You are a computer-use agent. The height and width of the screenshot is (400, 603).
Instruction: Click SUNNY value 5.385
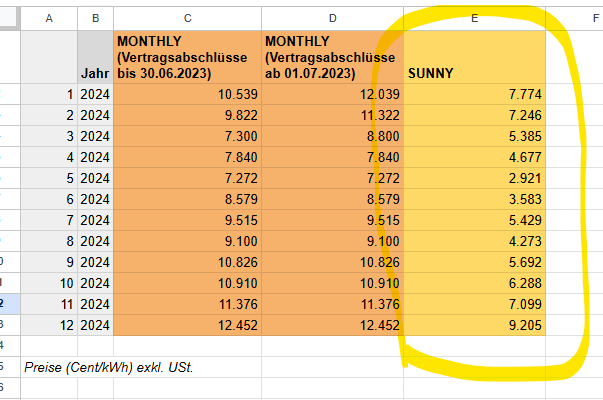(475, 136)
